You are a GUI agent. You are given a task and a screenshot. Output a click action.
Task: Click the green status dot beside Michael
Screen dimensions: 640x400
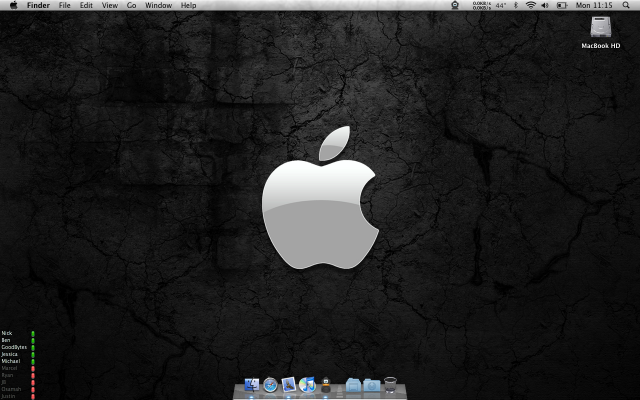33,362
